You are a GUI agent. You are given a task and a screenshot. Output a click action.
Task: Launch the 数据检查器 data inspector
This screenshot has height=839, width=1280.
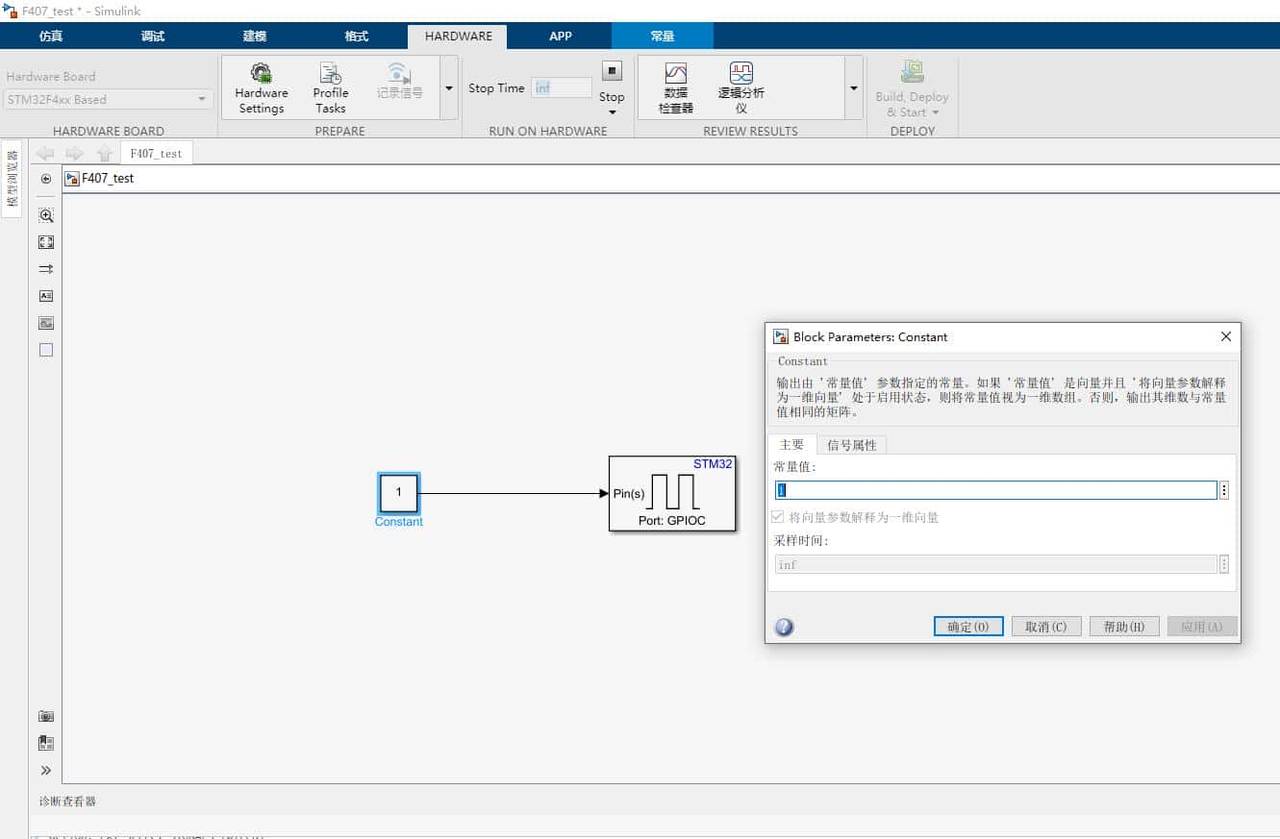(x=675, y=87)
